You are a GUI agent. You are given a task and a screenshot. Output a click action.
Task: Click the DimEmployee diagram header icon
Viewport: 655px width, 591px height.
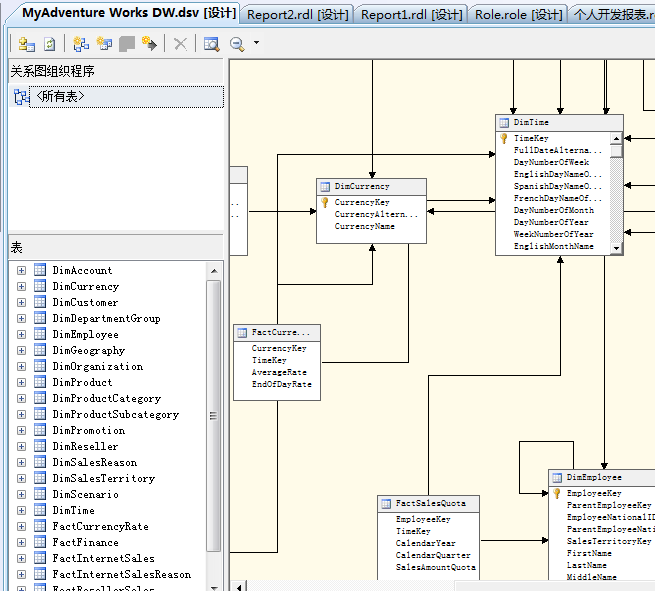pos(557,478)
